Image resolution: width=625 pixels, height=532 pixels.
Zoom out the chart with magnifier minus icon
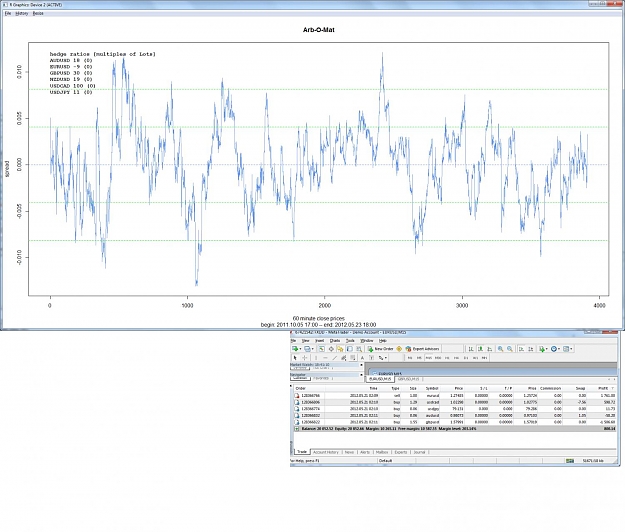tap(510, 349)
